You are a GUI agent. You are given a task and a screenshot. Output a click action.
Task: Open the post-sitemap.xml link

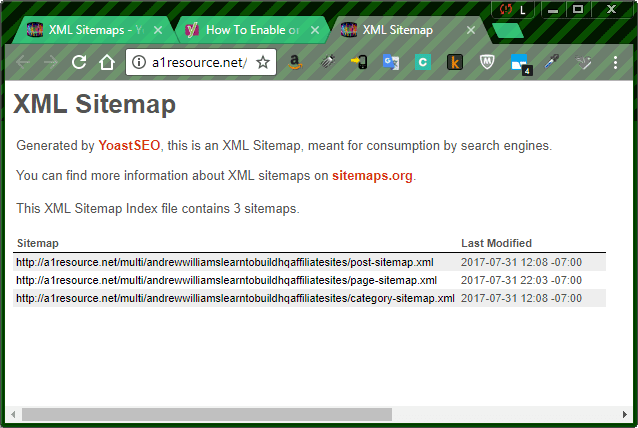click(x=225, y=262)
